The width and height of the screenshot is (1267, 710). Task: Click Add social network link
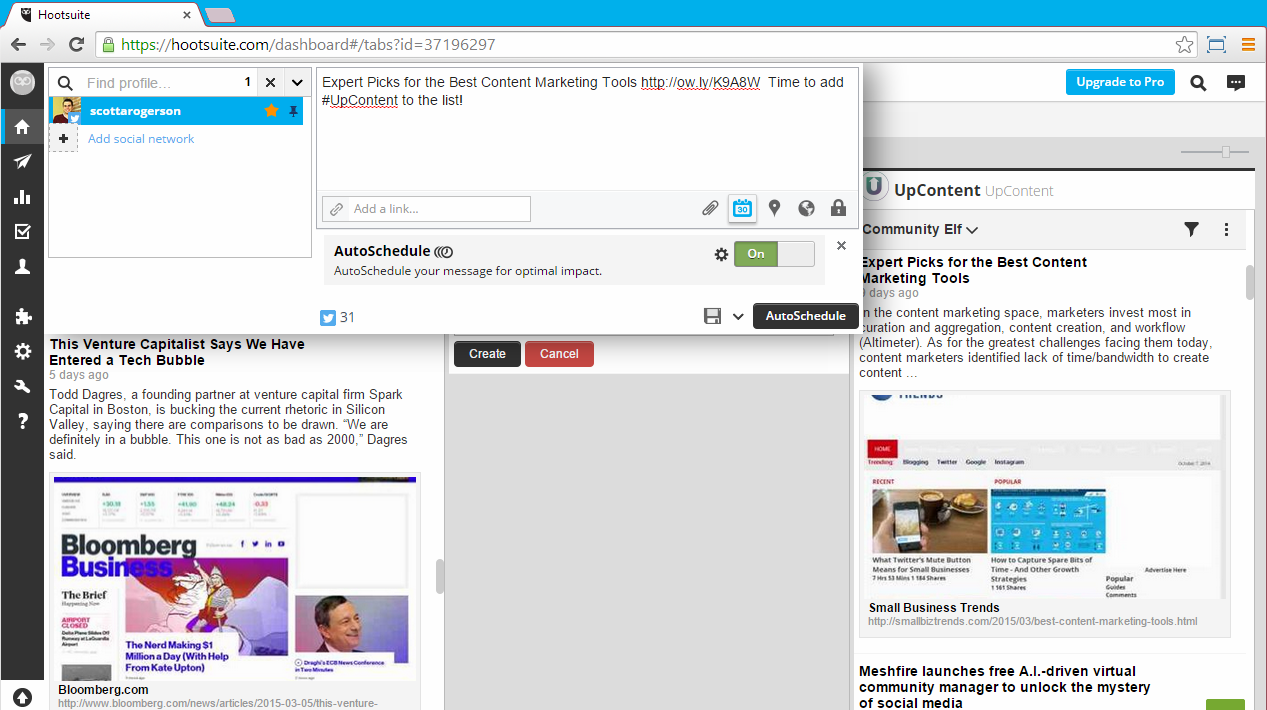[x=141, y=139]
